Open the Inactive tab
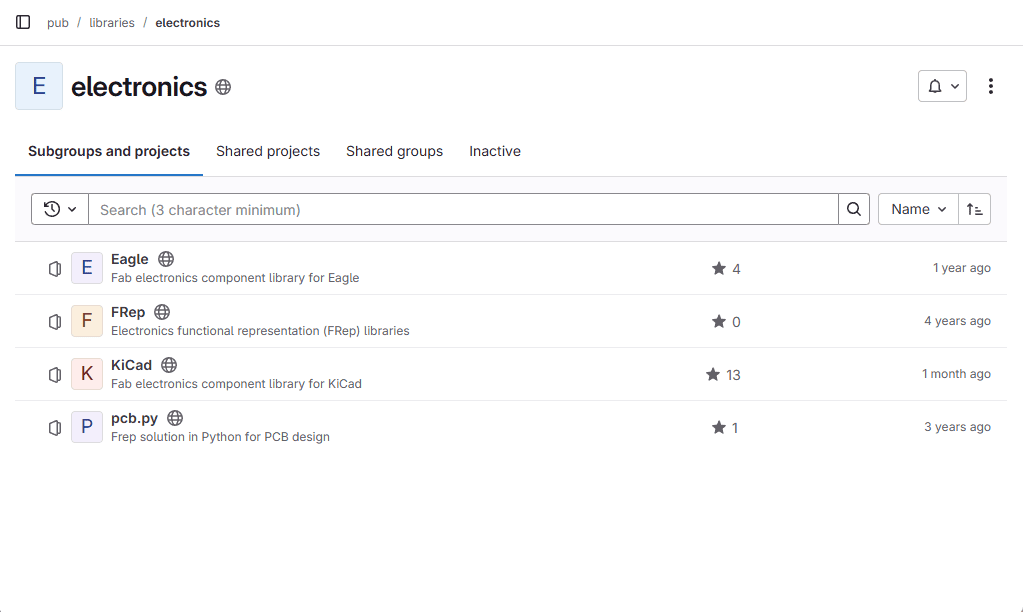Screen dimensions: 1023x612 [495, 151]
